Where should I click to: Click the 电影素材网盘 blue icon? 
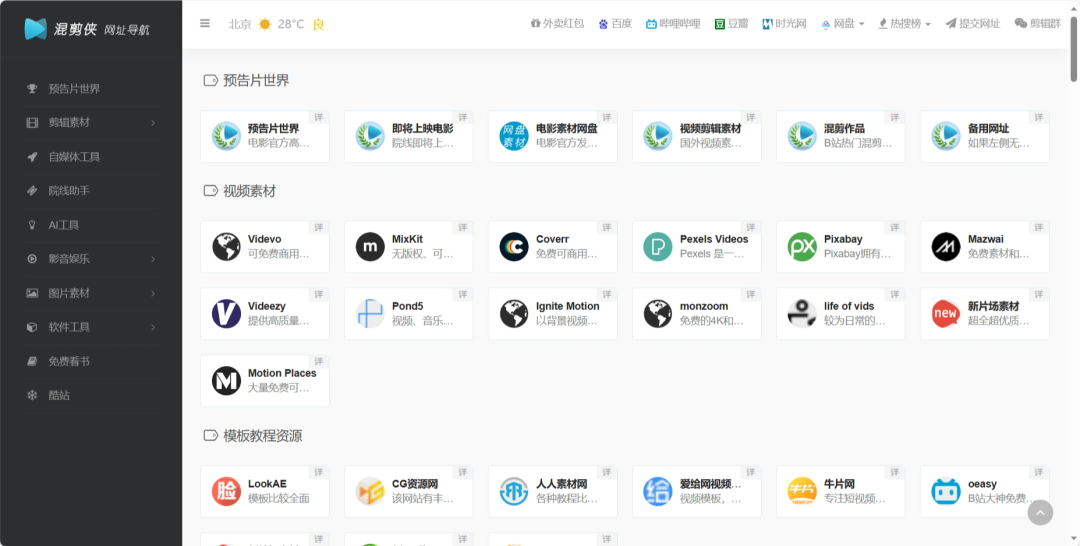tap(514, 136)
